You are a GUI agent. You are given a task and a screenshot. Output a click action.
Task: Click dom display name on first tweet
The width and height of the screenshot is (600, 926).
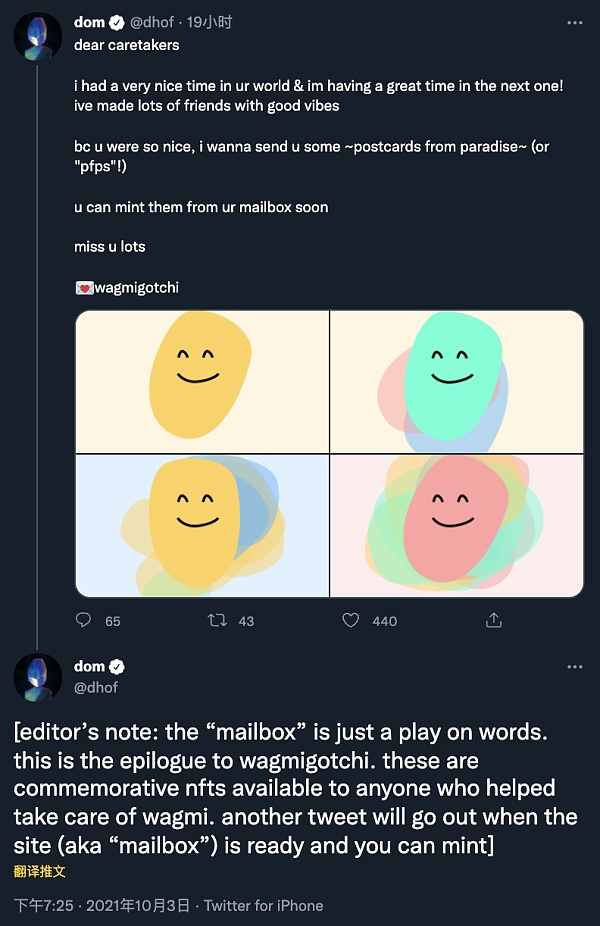[89, 22]
